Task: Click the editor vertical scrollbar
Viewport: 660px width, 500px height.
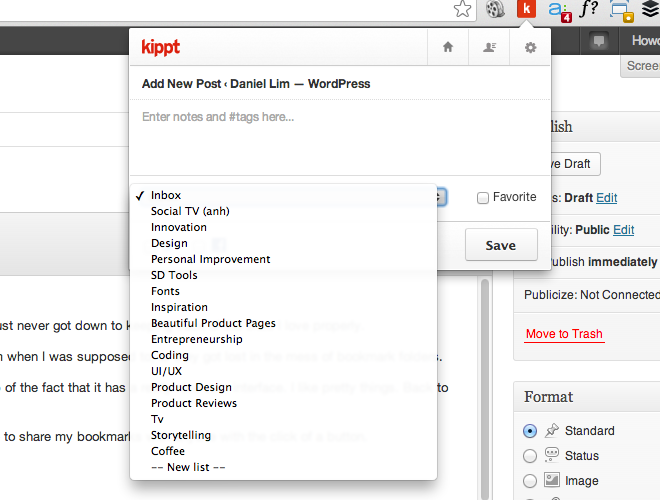Action: 484,387
